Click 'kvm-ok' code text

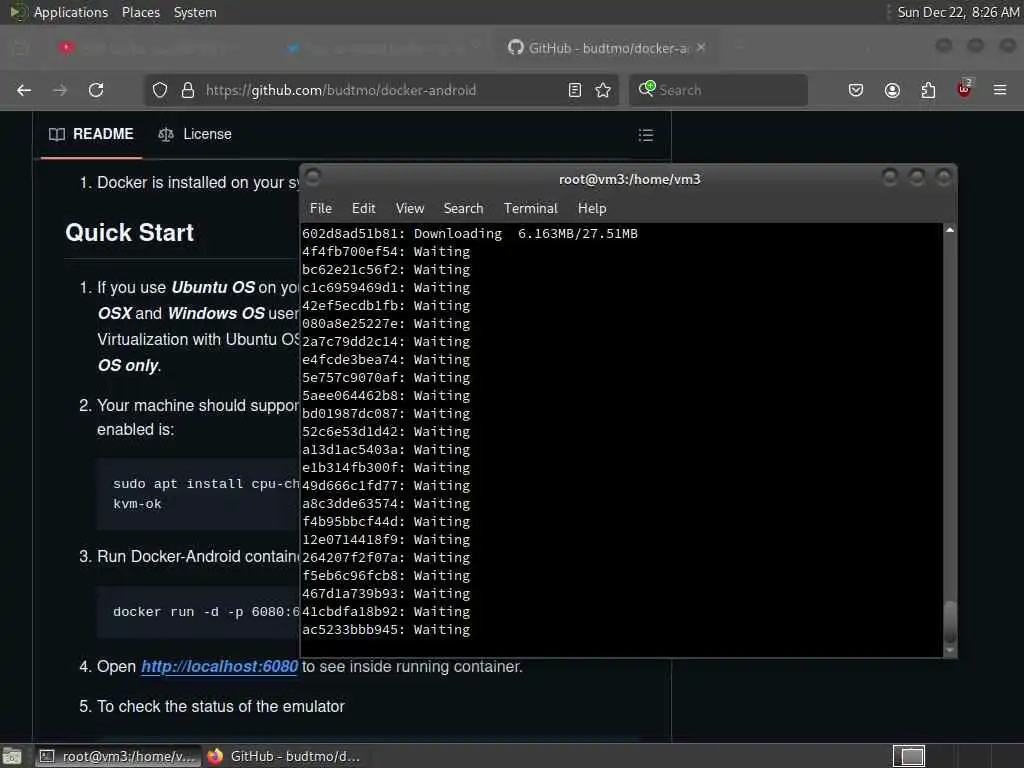pos(137,504)
